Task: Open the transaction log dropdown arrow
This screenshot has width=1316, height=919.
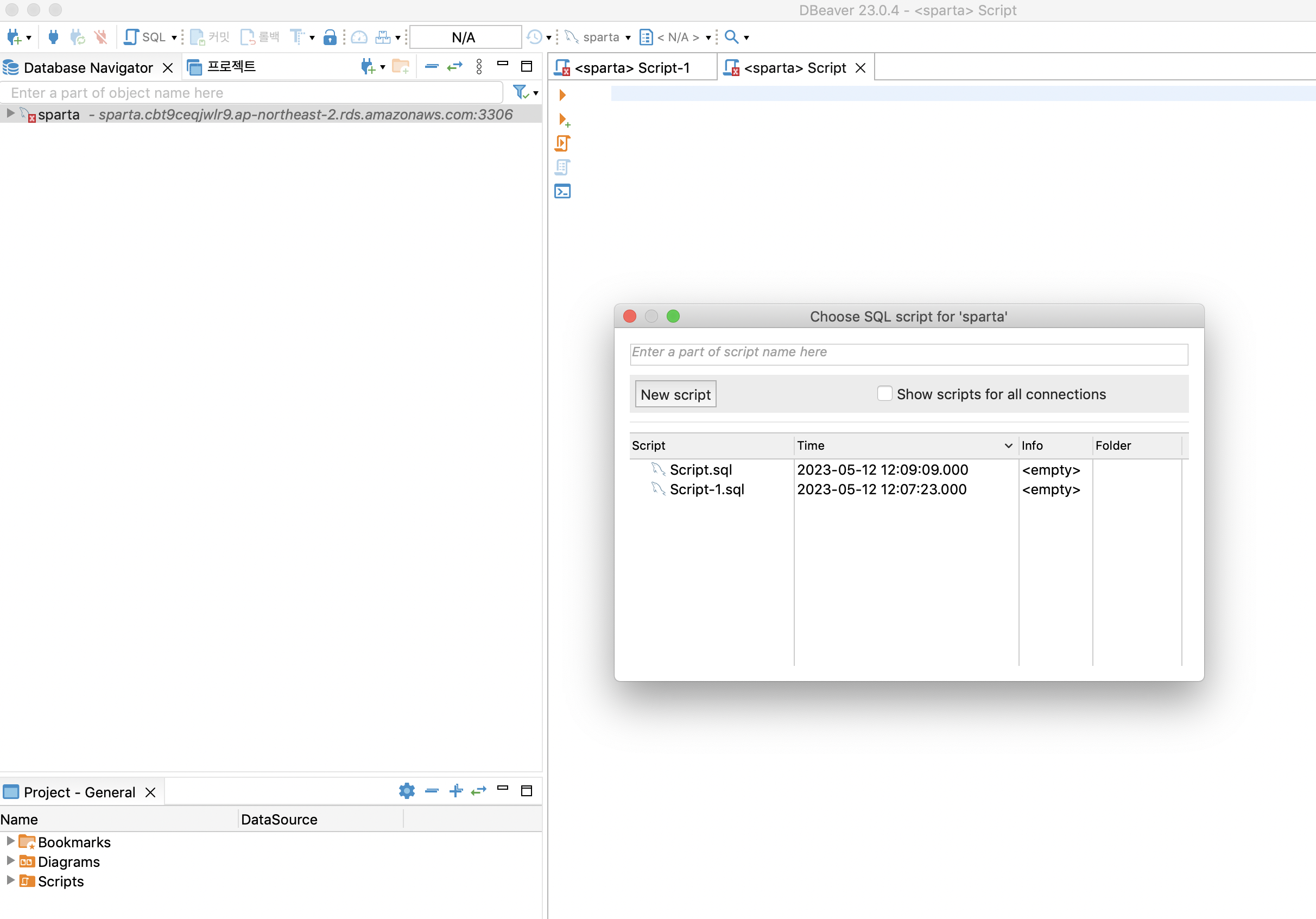Action: pyautogui.click(x=549, y=38)
